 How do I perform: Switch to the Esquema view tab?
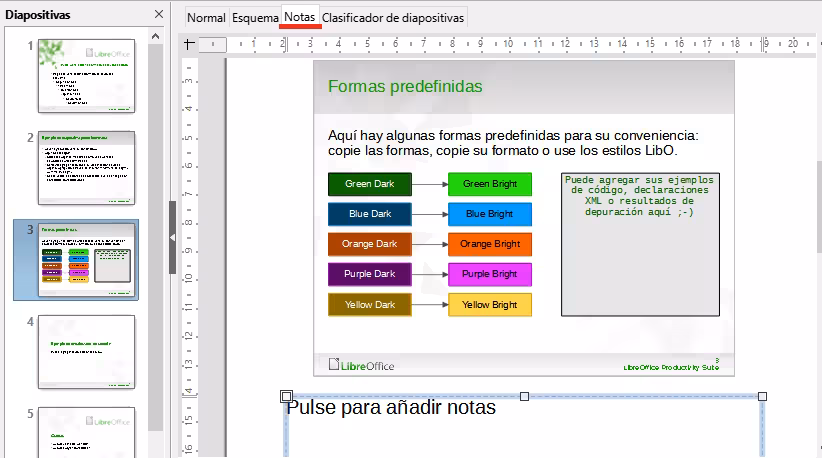point(255,18)
